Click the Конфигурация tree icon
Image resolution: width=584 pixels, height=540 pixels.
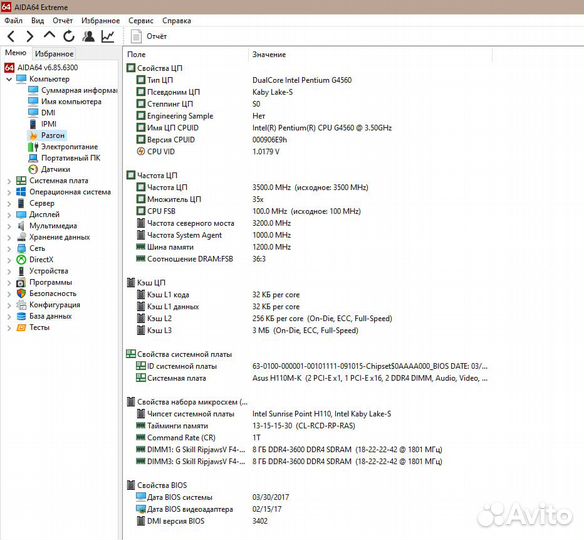22,305
